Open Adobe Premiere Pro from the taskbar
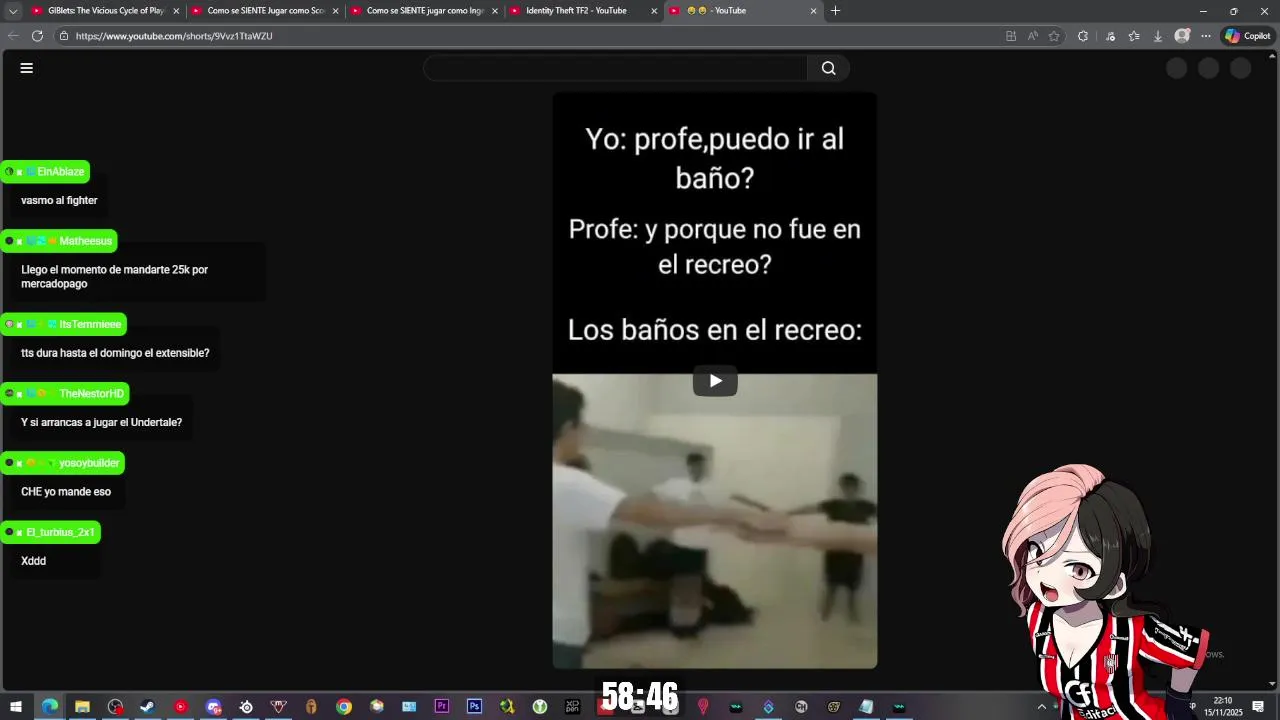The image size is (1280, 720). pos(442,707)
